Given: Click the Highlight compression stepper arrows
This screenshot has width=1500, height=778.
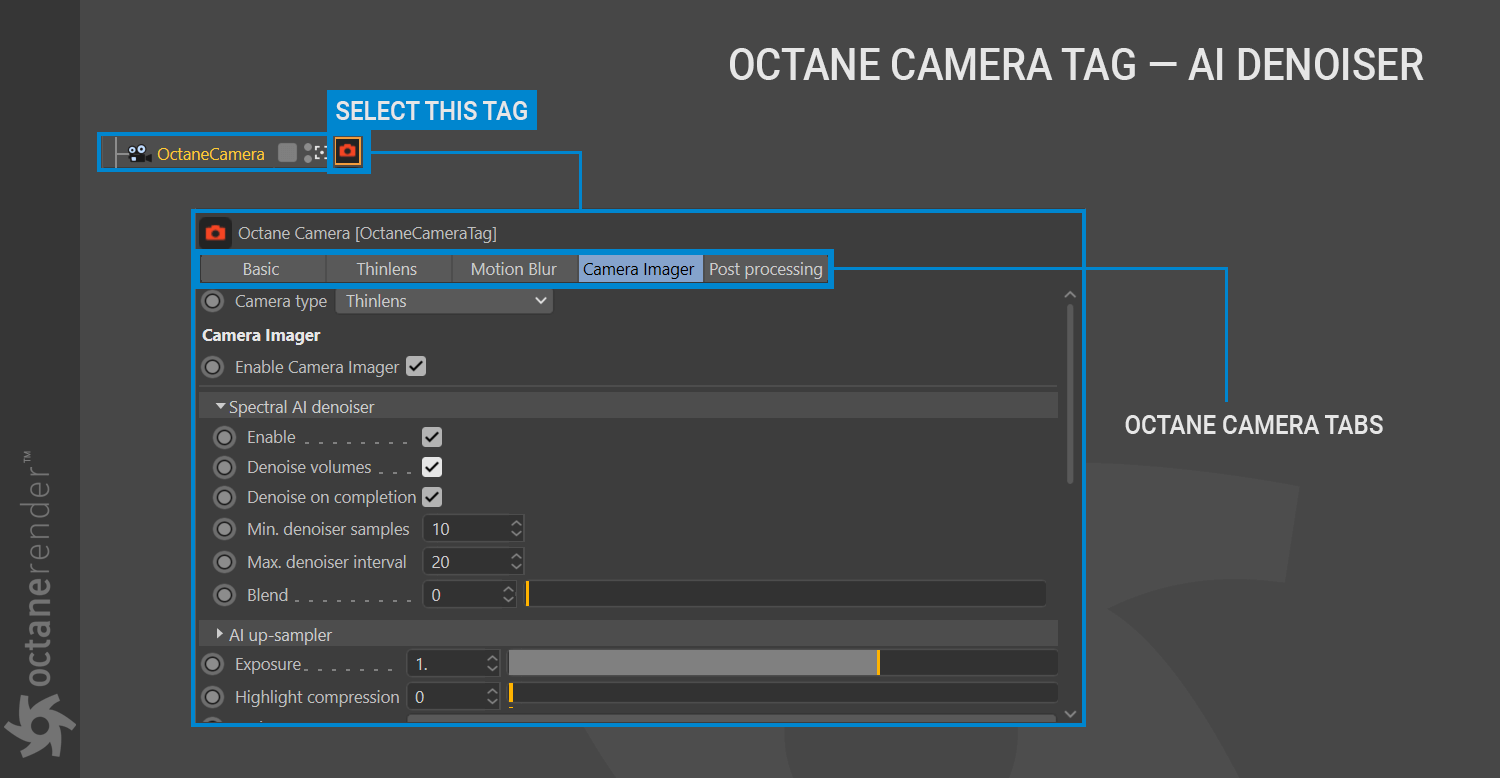Looking at the screenshot, I should [x=492, y=697].
